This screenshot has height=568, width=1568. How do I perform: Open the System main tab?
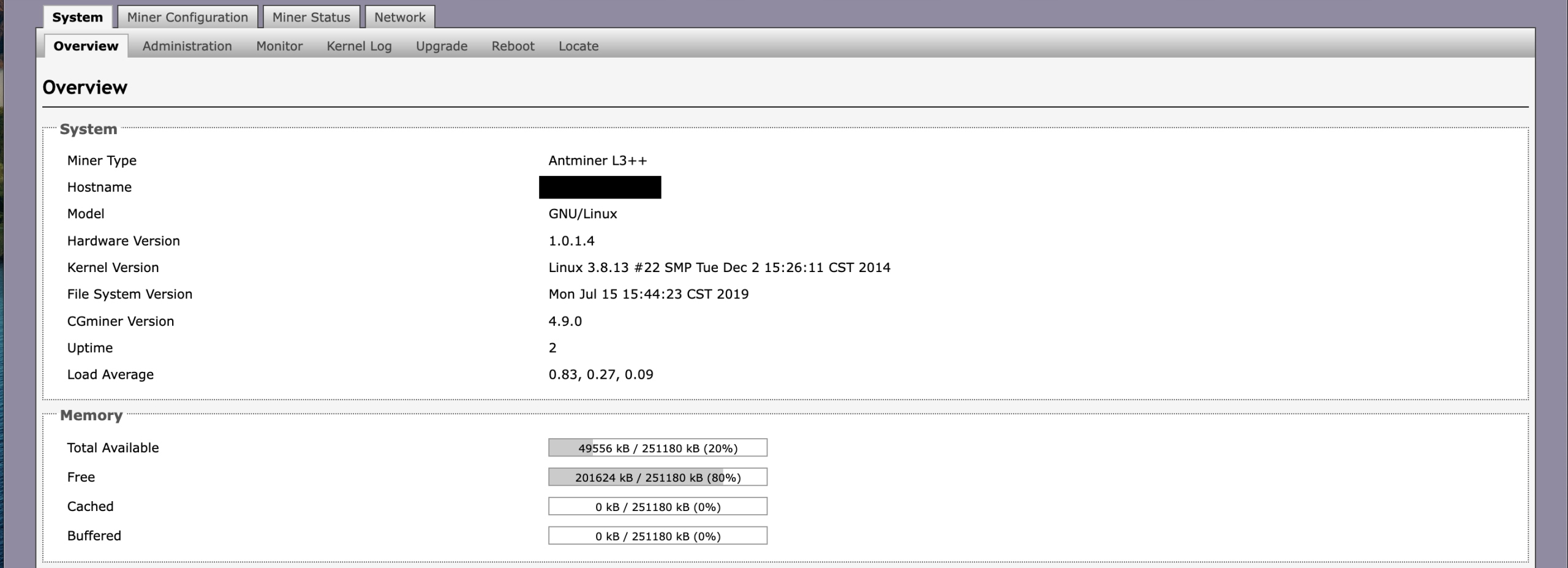[77, 17]
